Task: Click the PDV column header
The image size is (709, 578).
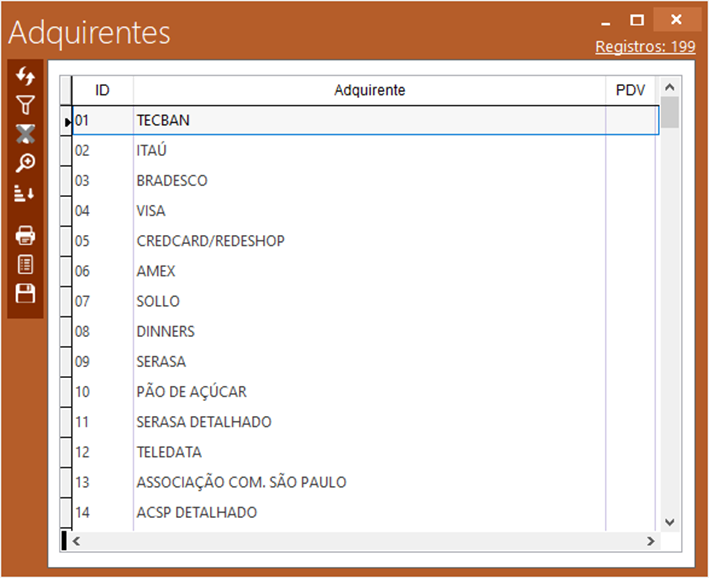Action: click(x=630, y=90)
